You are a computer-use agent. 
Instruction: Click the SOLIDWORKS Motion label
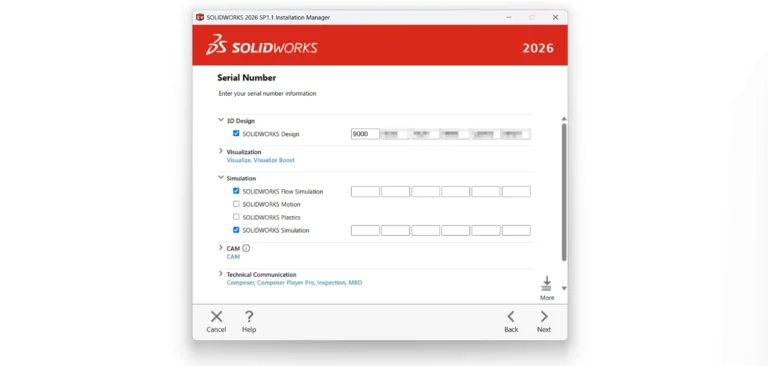(271, 204)
